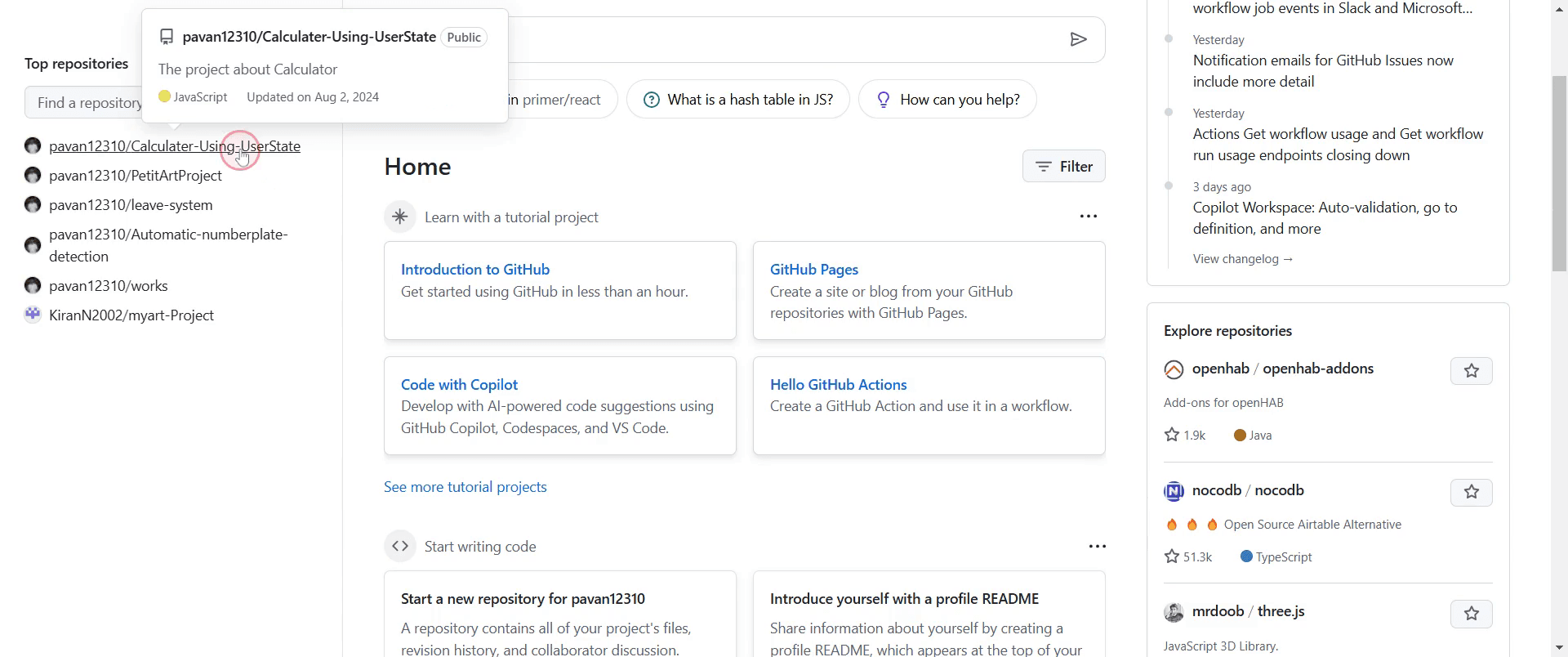Star the mrdoob three.js repository
The width and height of the screenshot is (1568, 657).
click(x=1471, y=614)
